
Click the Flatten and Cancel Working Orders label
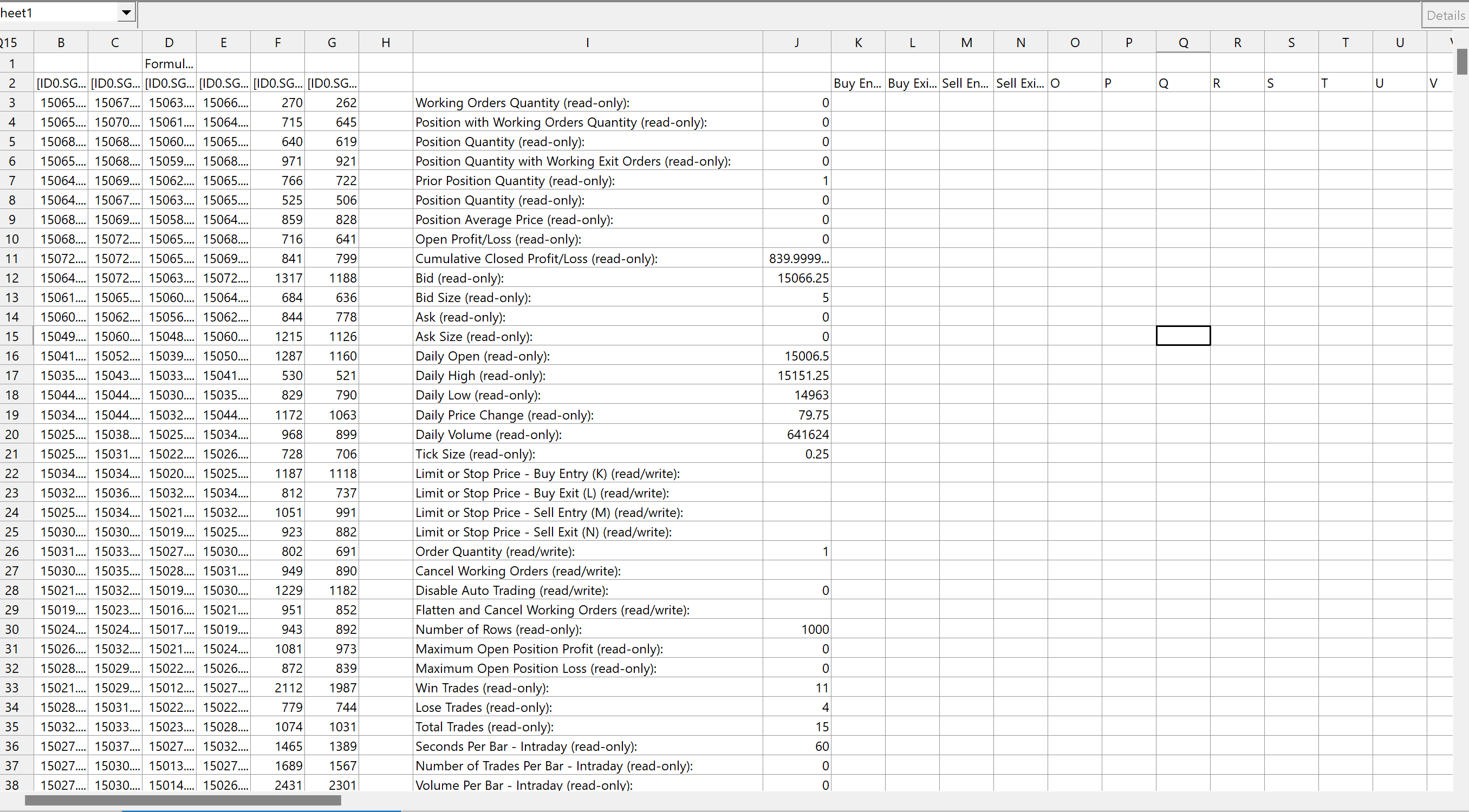click(x=552, y=610)
